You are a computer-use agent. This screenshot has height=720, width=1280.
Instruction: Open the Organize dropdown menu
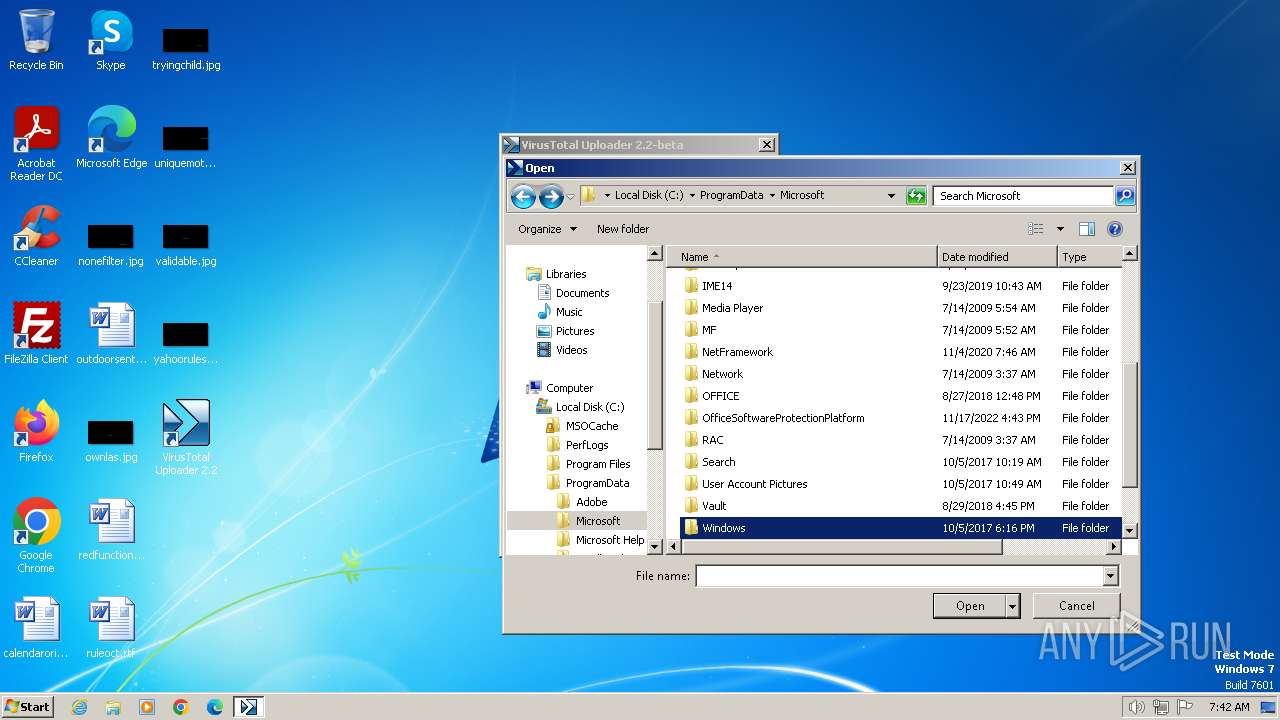point(547,229)
